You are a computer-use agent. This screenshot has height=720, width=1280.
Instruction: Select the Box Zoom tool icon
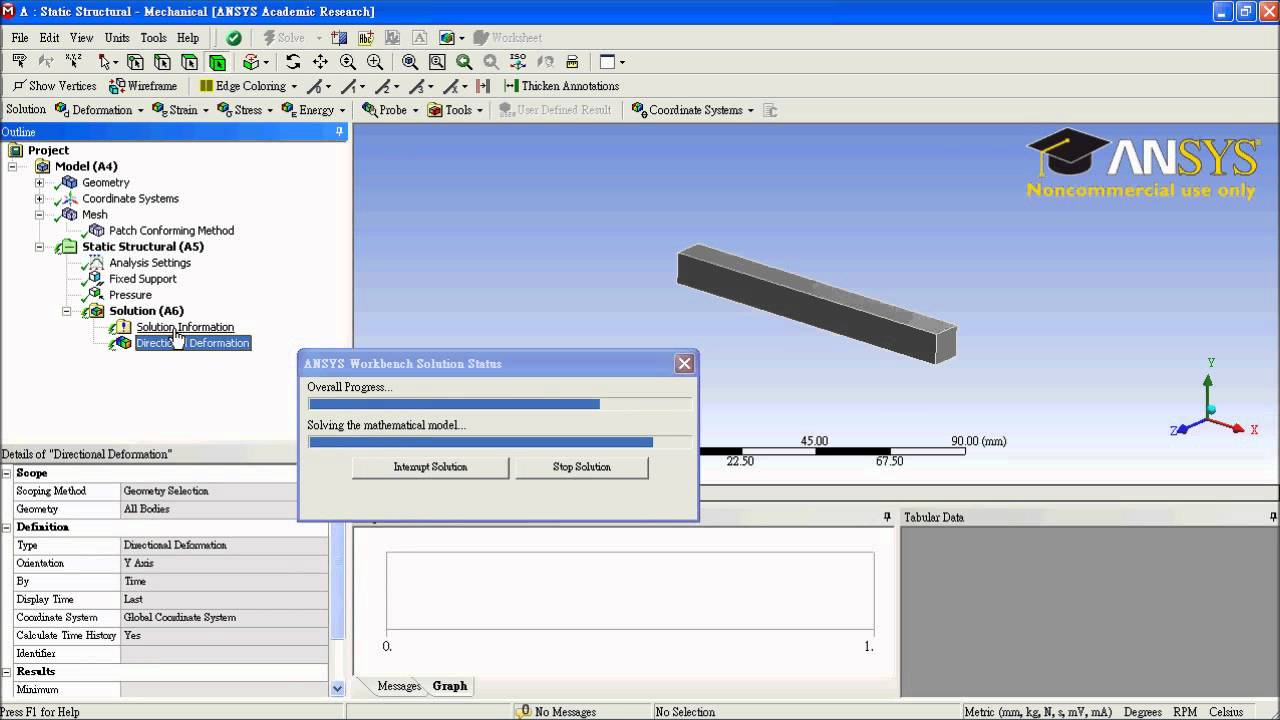coord(374,62)
